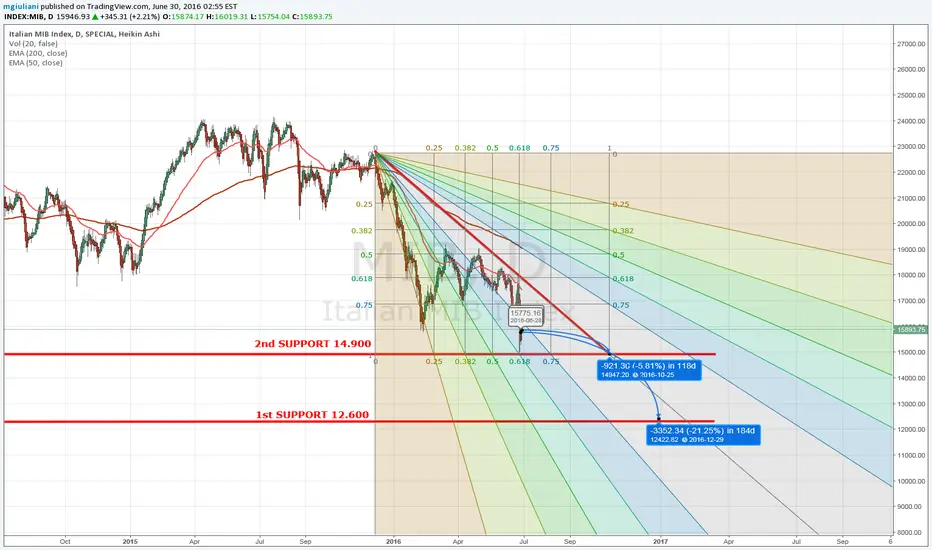Click the 17000.00 price axis label
Viewport: 932px width, 550px height.
(x=910, y=301)
